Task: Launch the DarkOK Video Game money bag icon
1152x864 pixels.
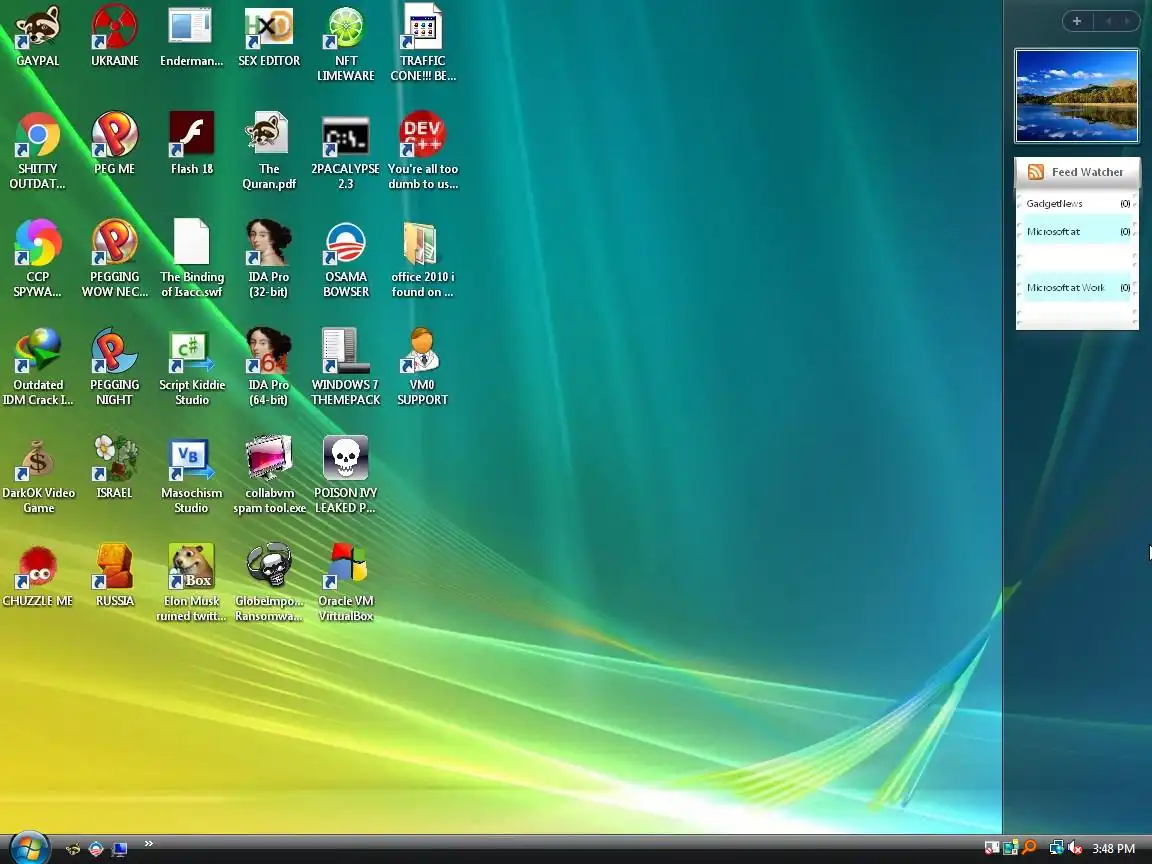Action: tap(37, 475)
